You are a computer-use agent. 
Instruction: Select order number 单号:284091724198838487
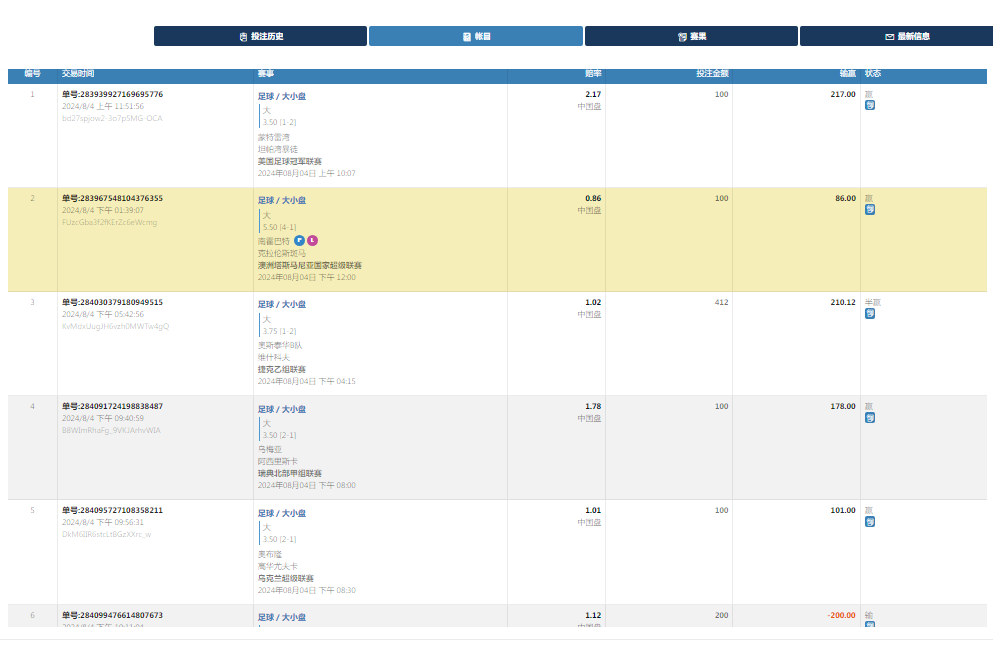112,406
